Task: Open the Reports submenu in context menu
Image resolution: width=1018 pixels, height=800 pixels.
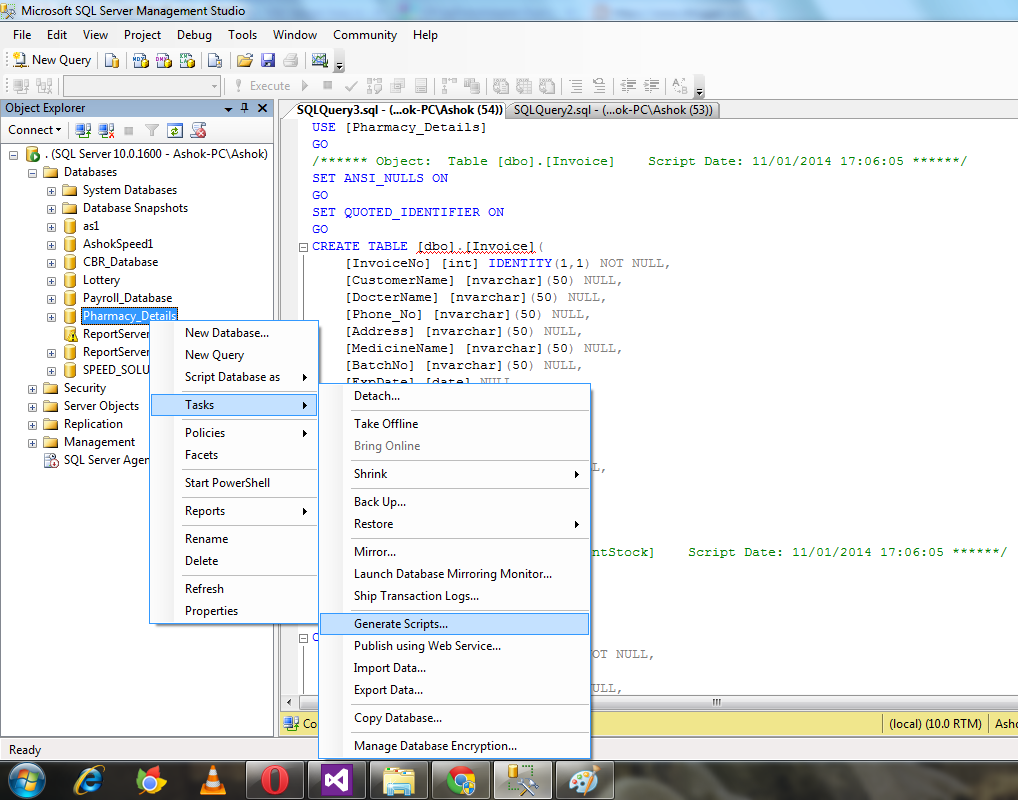Action: tap(234, 511)
